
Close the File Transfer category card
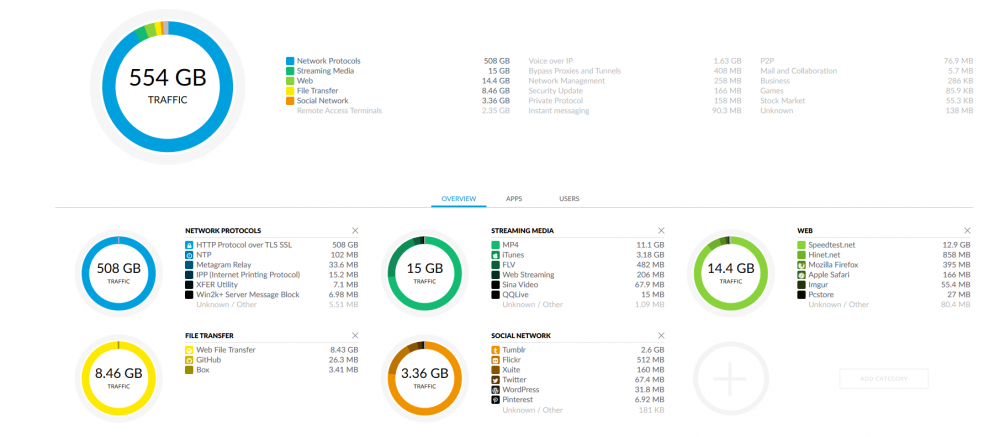(x=355, y=336)
